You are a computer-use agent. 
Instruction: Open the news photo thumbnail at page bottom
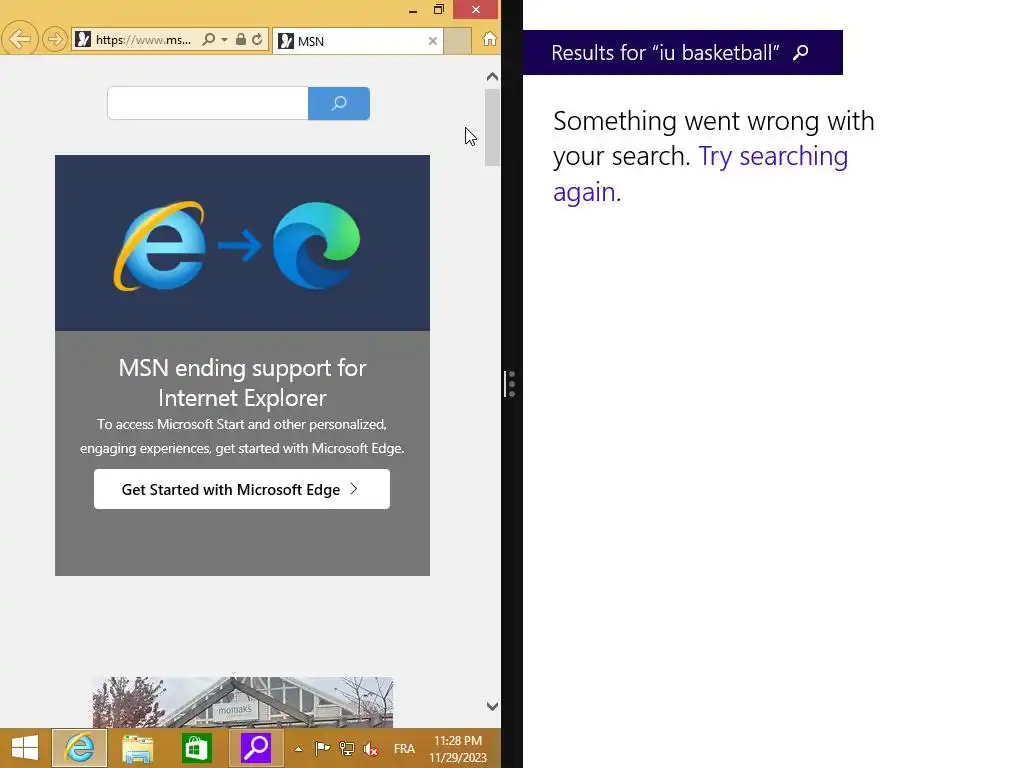[242, 702]
